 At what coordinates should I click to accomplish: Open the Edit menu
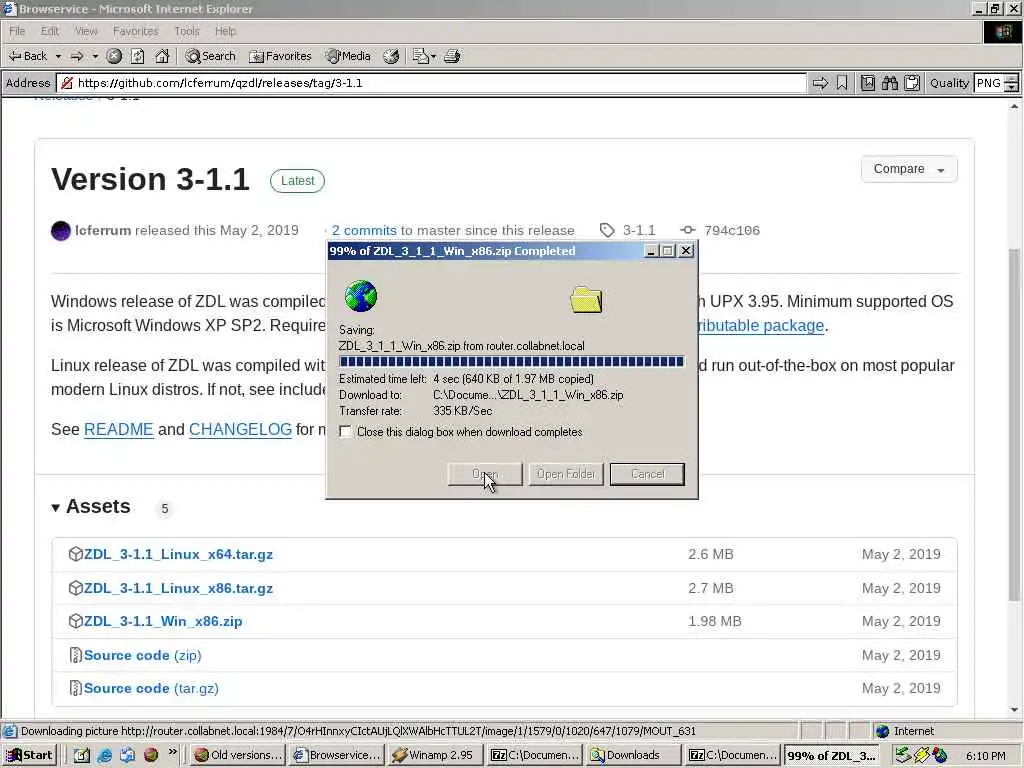[50, 31]
